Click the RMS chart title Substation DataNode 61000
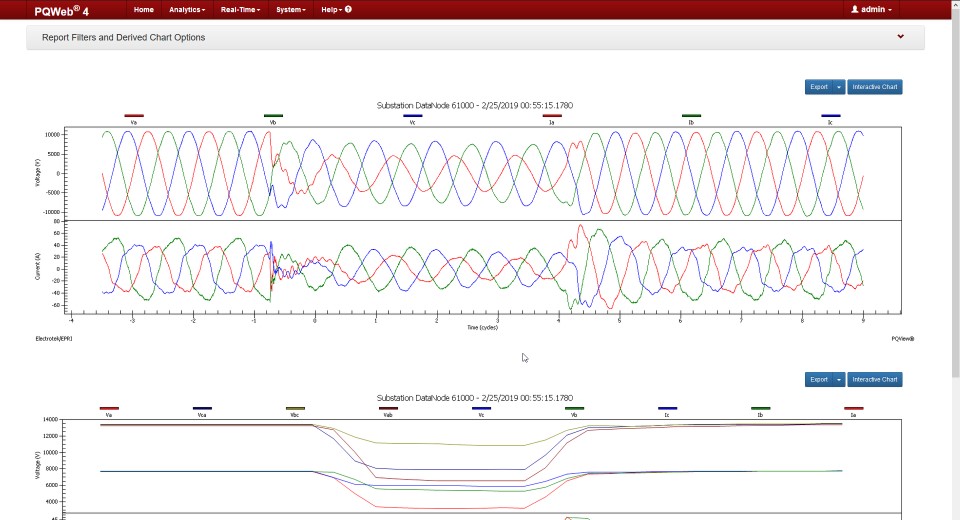 [474, 398]
